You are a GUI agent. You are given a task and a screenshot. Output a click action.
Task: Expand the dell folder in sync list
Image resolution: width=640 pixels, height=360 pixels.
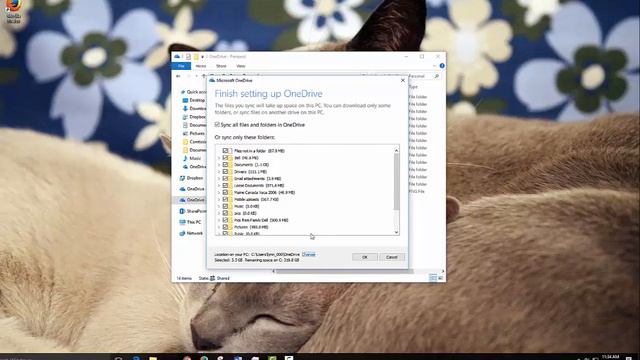click(219, 158)
